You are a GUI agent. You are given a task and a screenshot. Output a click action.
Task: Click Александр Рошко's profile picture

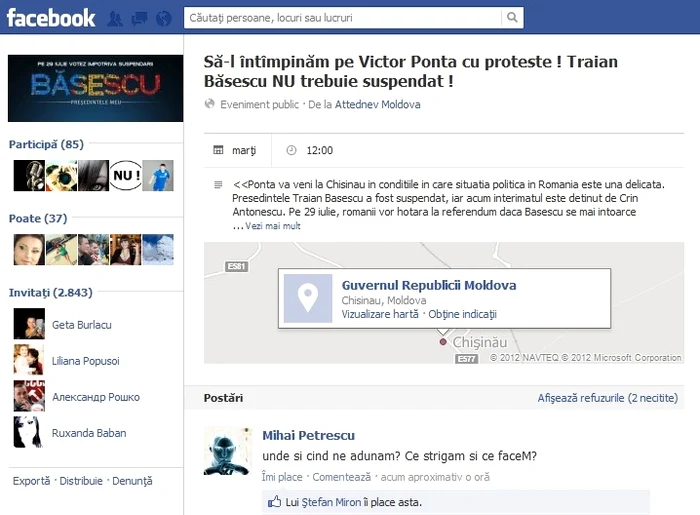click(x=29, y=396)
